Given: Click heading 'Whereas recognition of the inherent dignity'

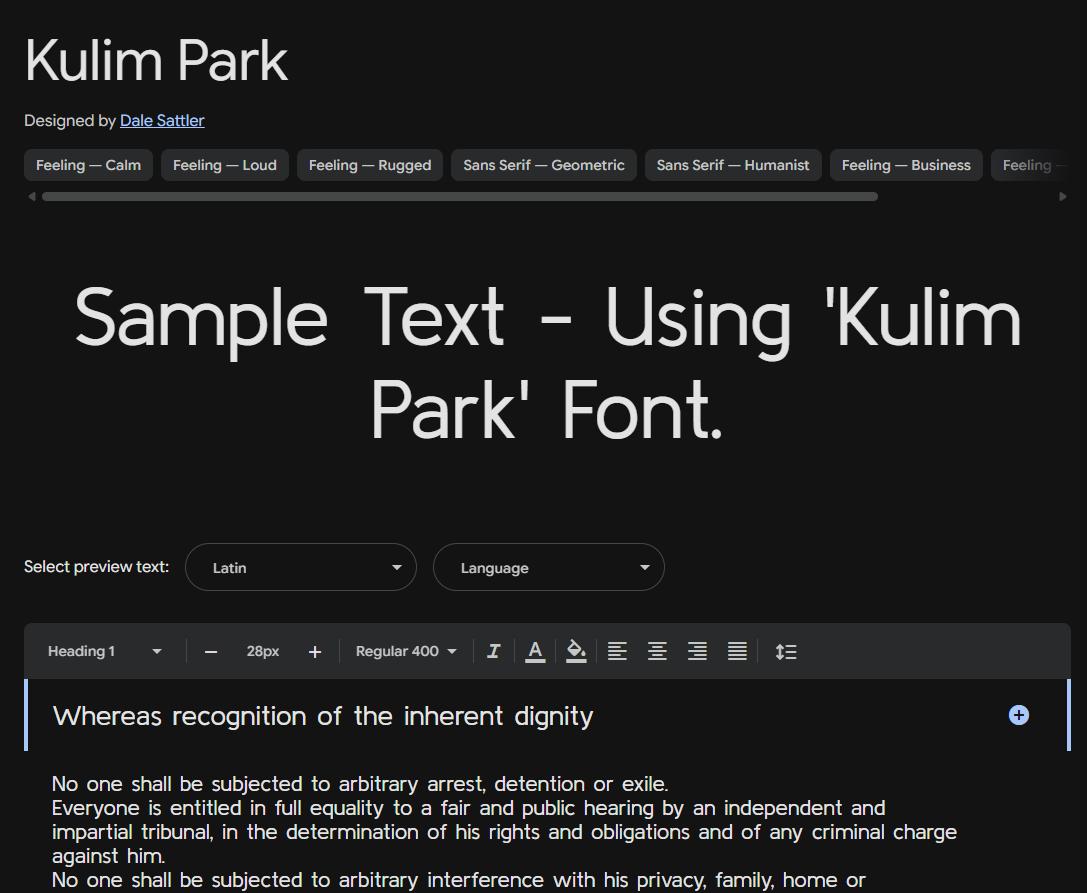Looking at the screenshot, I should click(323, 716).
